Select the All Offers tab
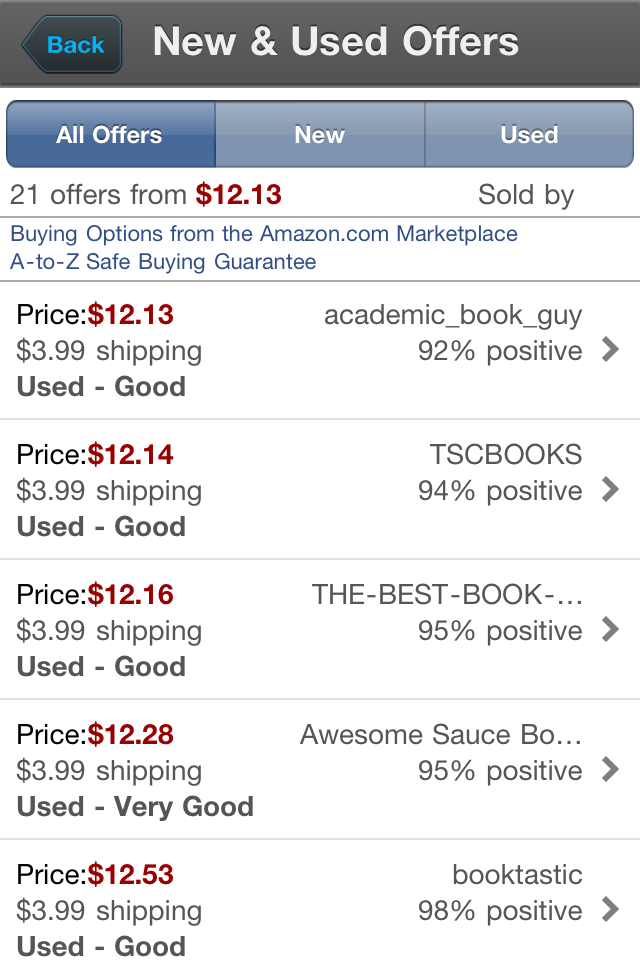The height and width of the screenshot is (960, 640). click(x=111, y=134)
